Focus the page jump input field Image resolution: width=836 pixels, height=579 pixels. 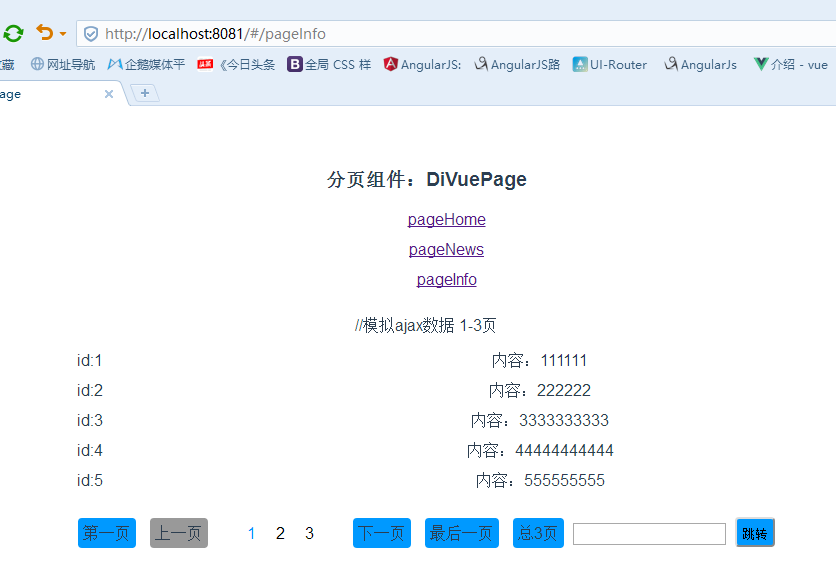click(x=649, y=534)
